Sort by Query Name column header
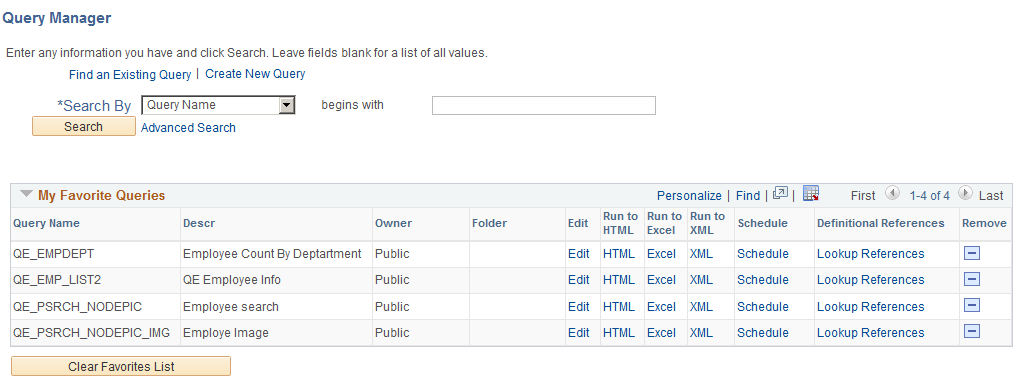The height and width of the screenshot is (391, 1024). point(46,223)
